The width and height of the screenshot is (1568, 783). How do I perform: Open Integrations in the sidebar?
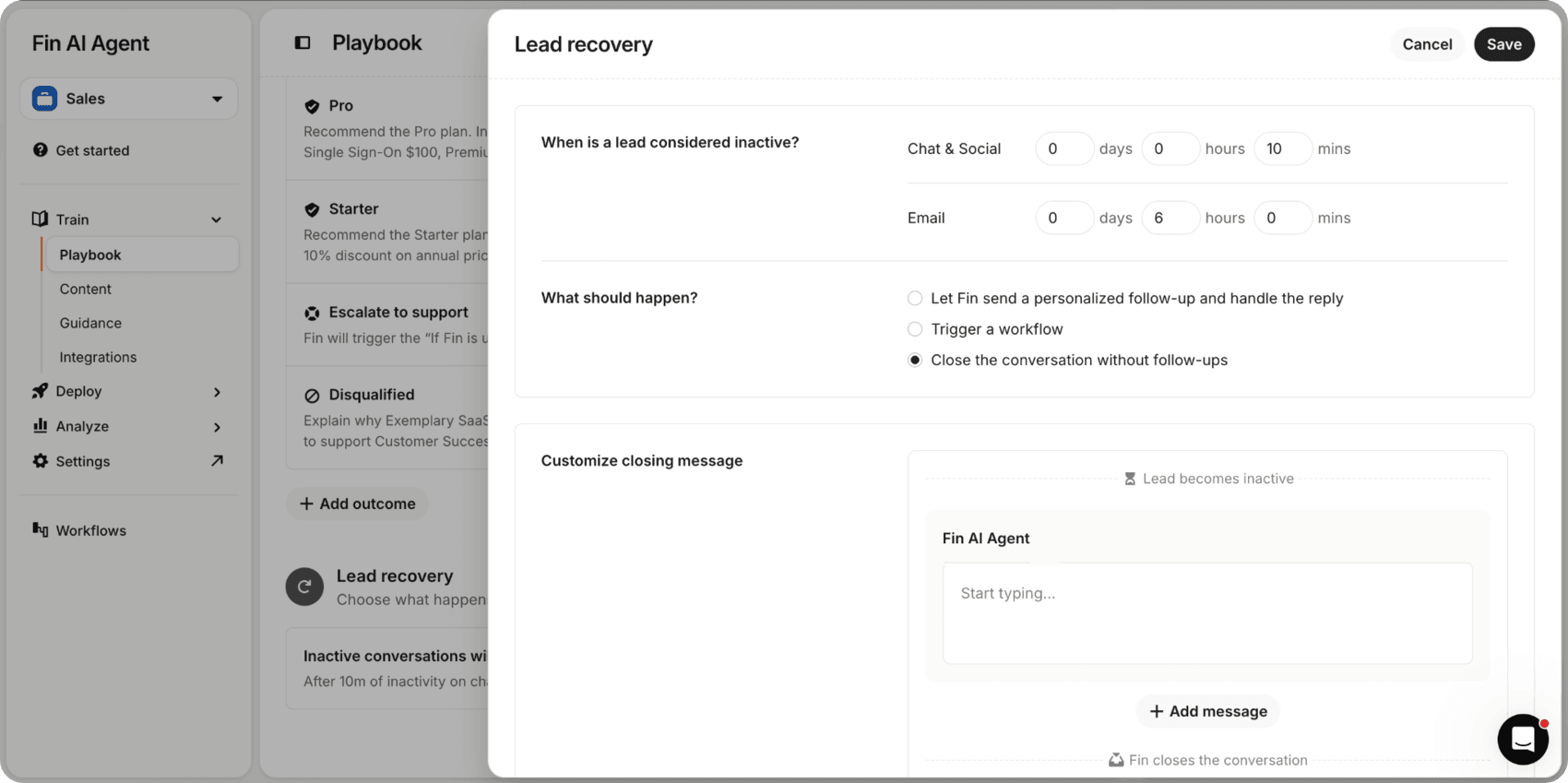[x=98, y=357]
